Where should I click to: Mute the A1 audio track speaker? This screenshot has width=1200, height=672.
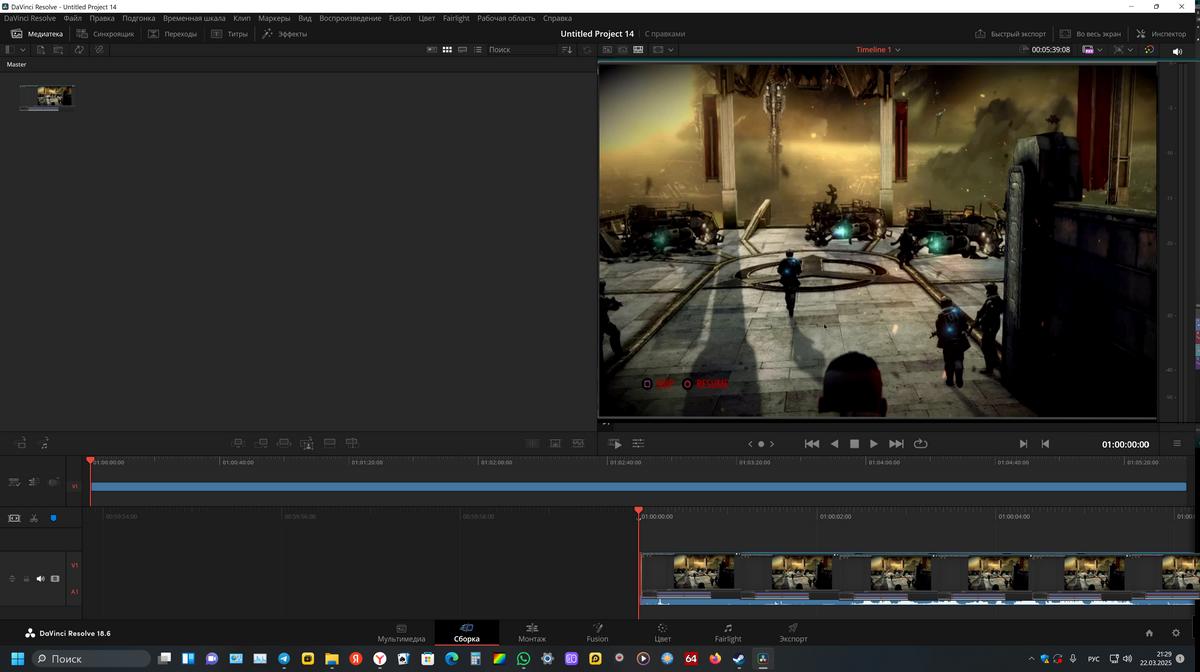click(x=41, y=578)
